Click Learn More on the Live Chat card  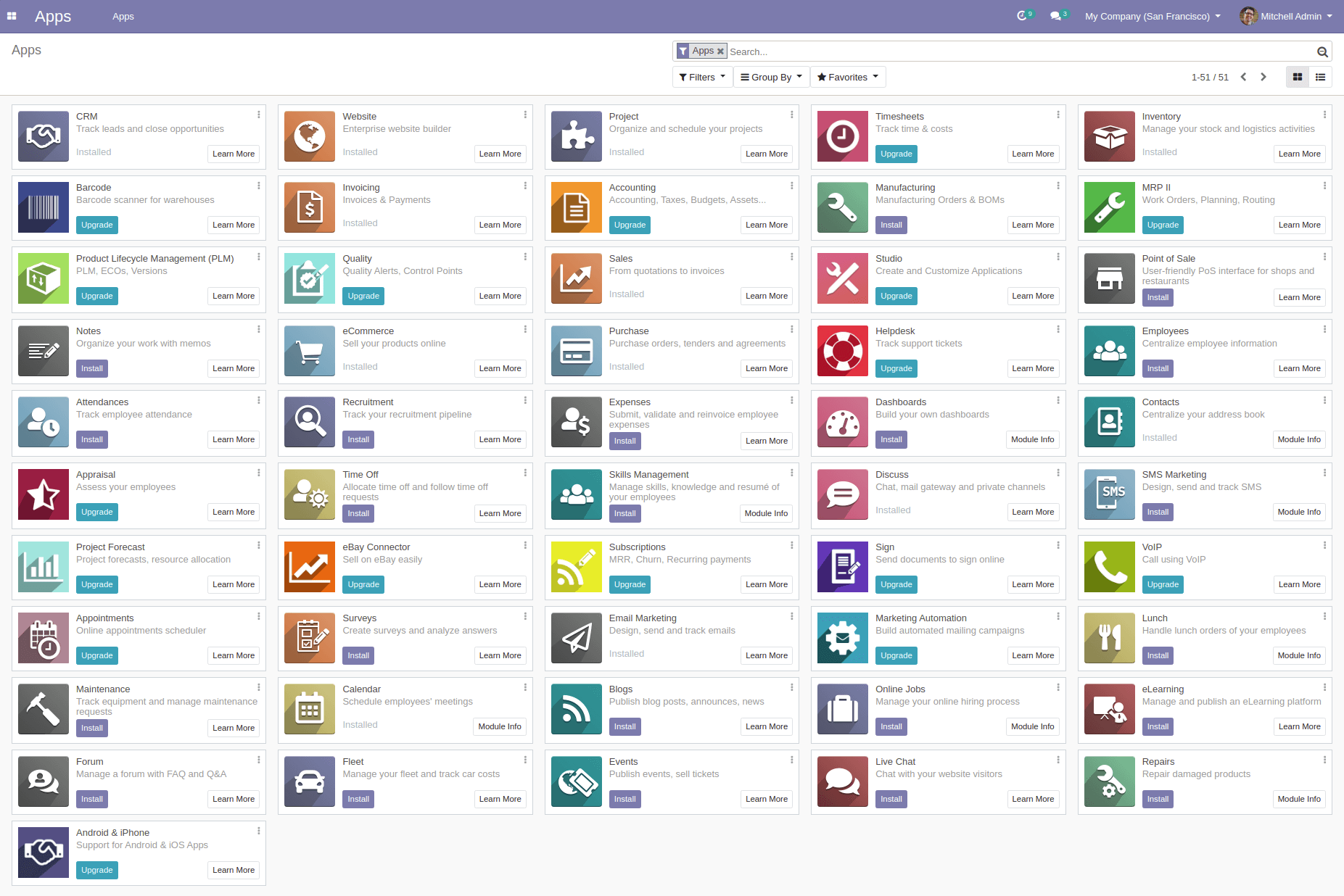pos(1033,799)
